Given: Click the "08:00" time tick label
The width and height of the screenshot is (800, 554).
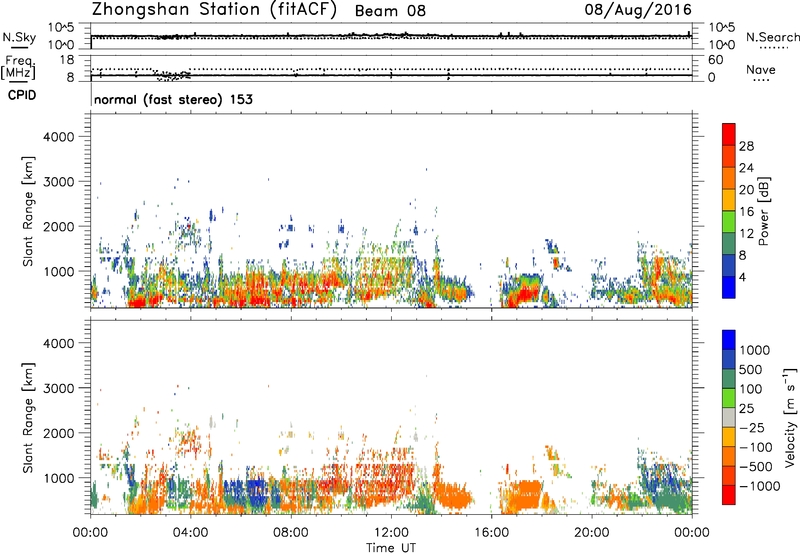Looking at the screenshot, I should pyautogui.click(x=291, y=533).
